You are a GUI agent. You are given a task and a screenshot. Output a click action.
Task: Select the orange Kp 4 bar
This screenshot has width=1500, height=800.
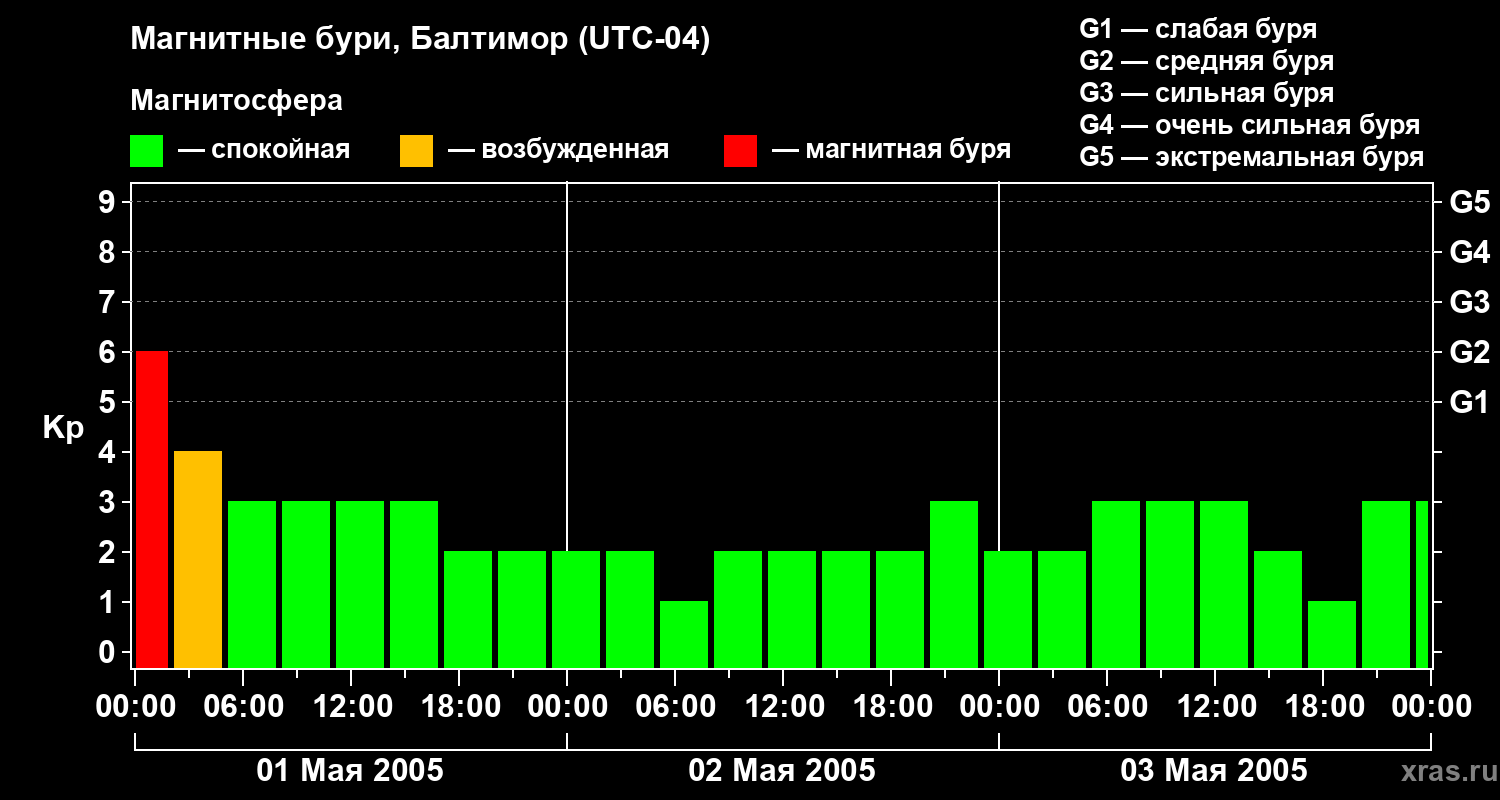point(198,559)
